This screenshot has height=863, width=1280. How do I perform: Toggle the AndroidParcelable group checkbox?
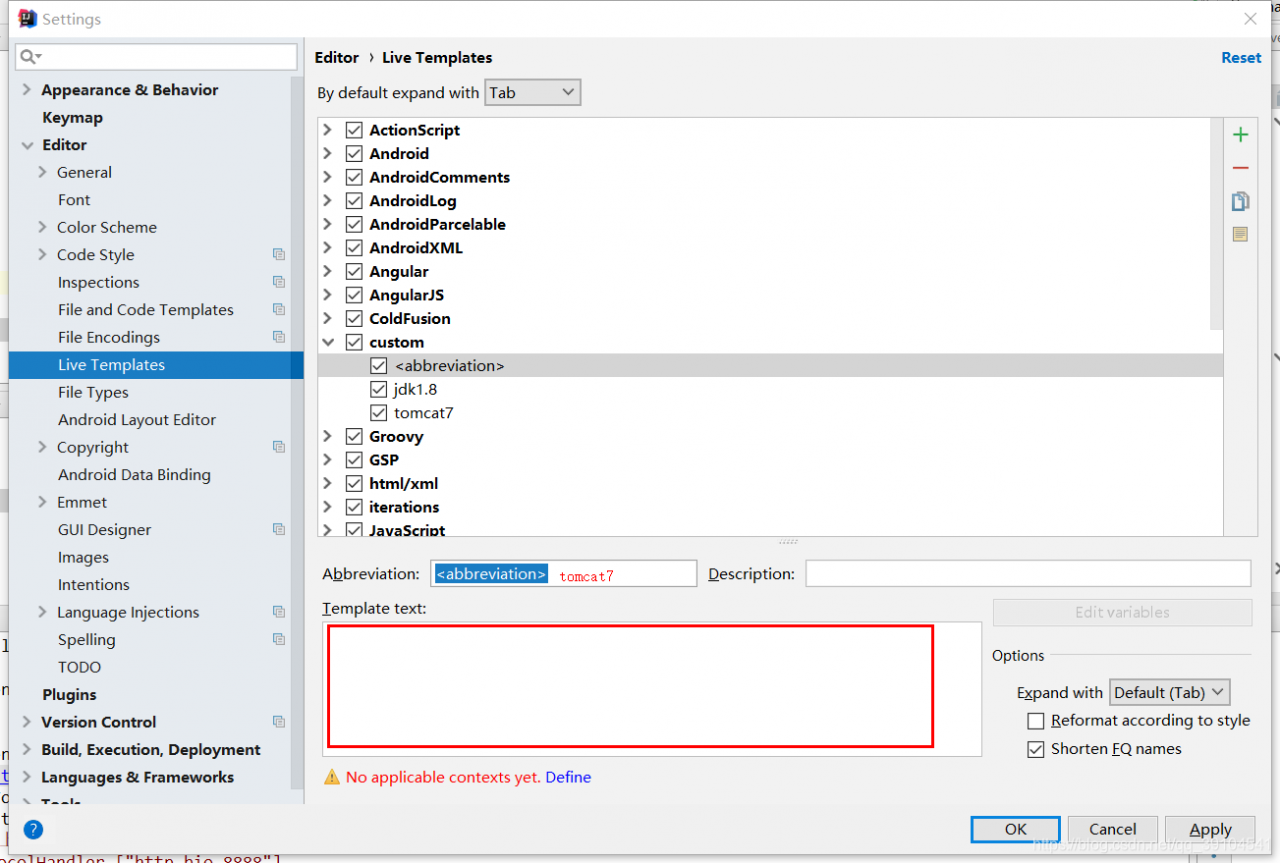(354, 225)
